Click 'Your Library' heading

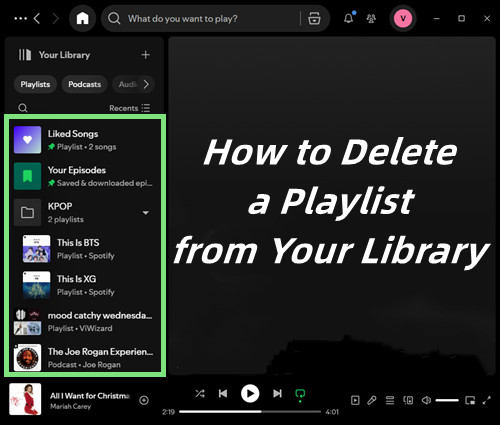pyautogui.click(x=64, y=55)
